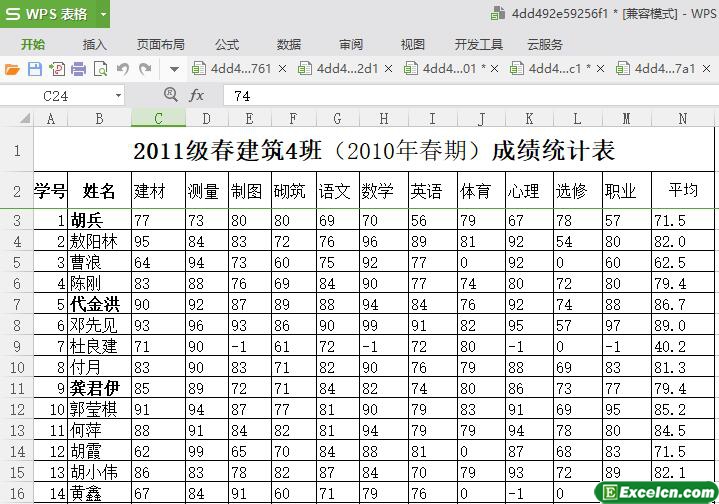Select the name cell 胡小伟
719x504 pixels.
100,472
